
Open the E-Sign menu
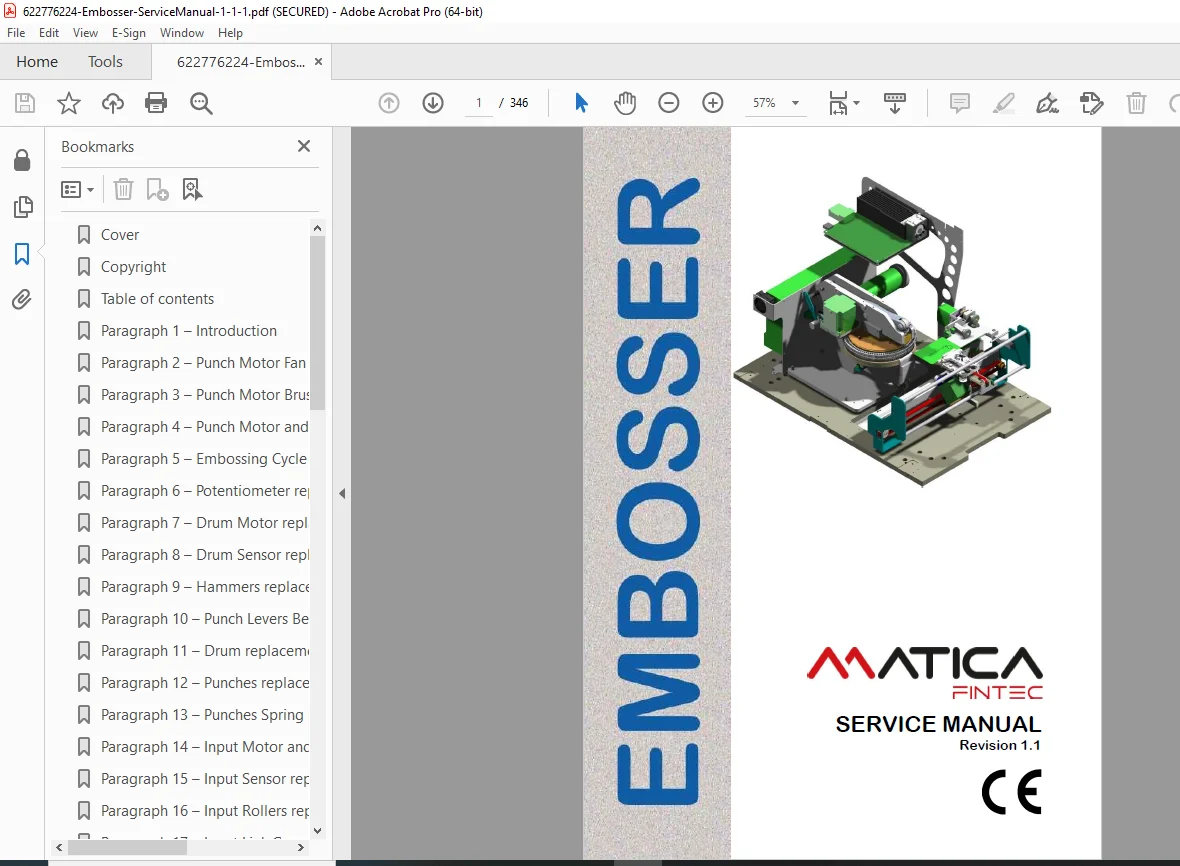point(129,32)
